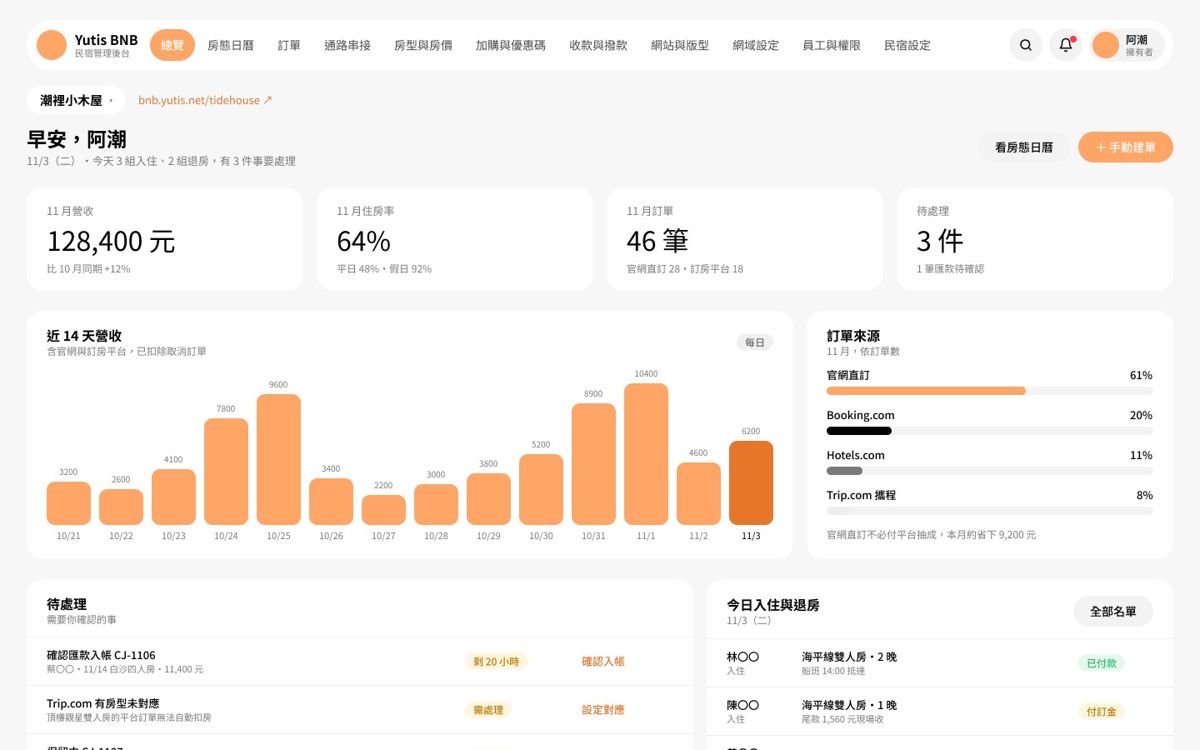Click the Hotels.com 11% progress bar
Viewport: 1200px width, 750px height.
click(x=989, y=471)
